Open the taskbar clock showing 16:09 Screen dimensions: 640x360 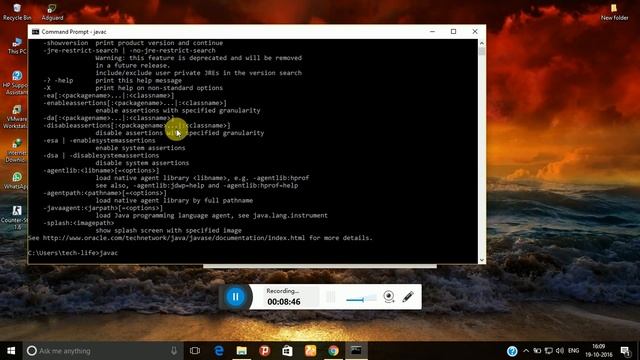[598, 351]
